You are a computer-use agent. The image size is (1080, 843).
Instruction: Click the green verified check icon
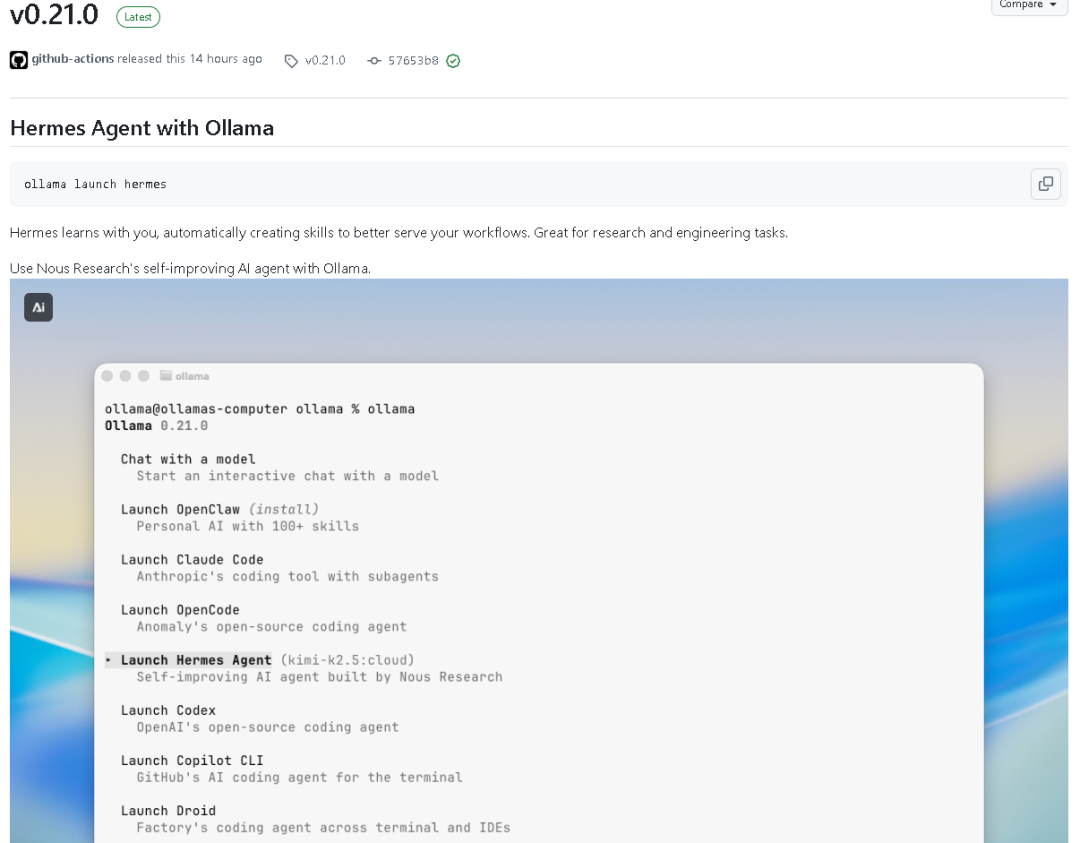453,61
